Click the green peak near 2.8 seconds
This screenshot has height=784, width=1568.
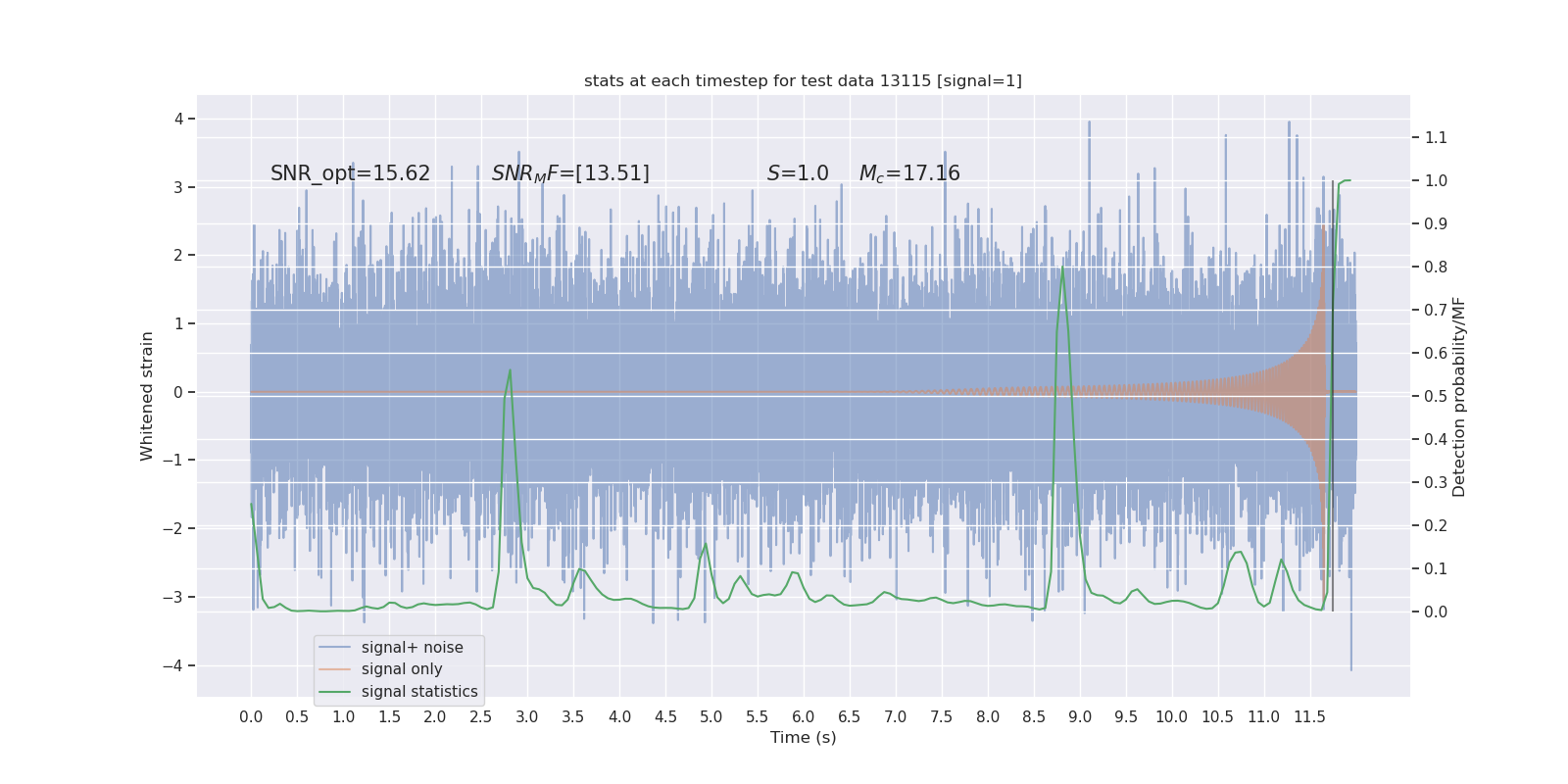tap(510, 370)
